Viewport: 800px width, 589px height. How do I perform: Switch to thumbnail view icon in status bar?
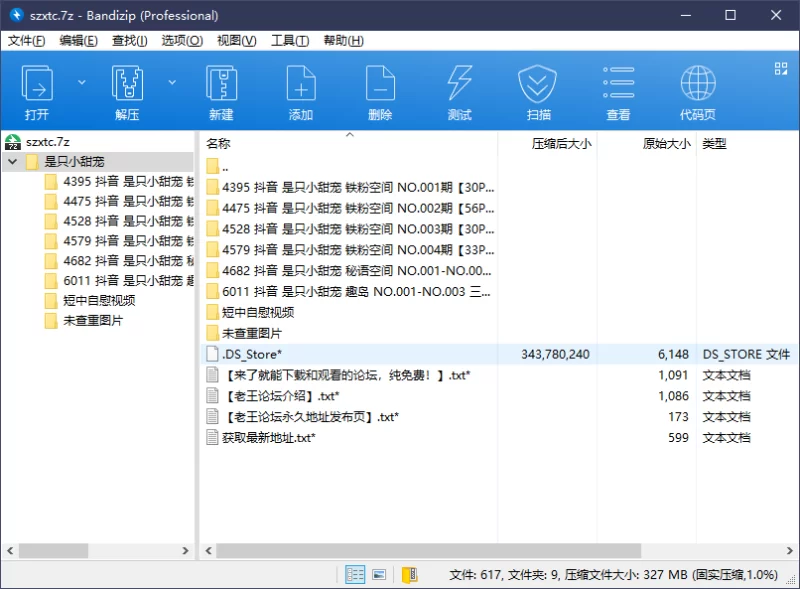coord(379,575)
